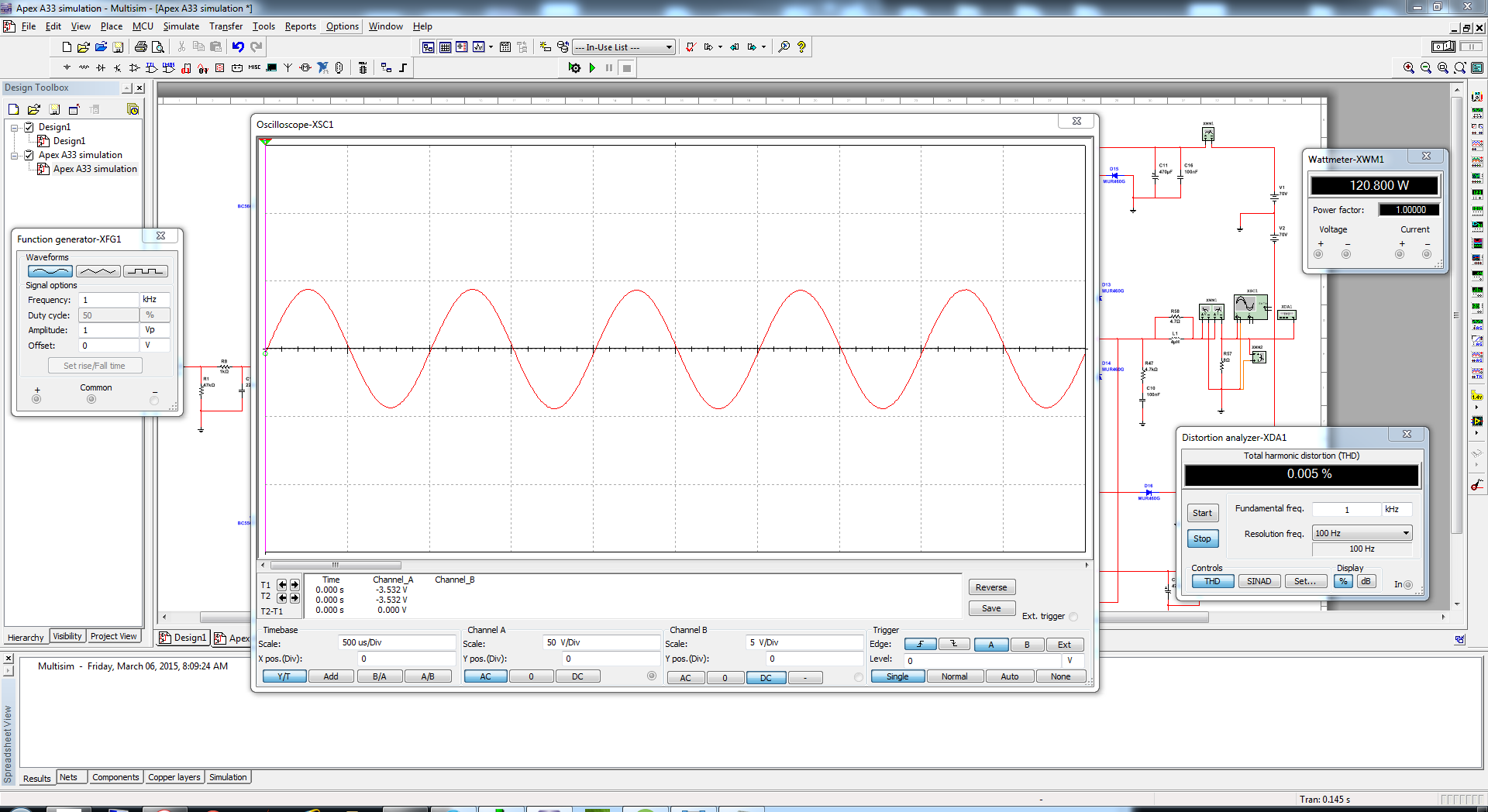Select Bode plotter in instruments toolbar
Image resolution: width=1488 pixels, height=812 pixels.
(1477, 178)
